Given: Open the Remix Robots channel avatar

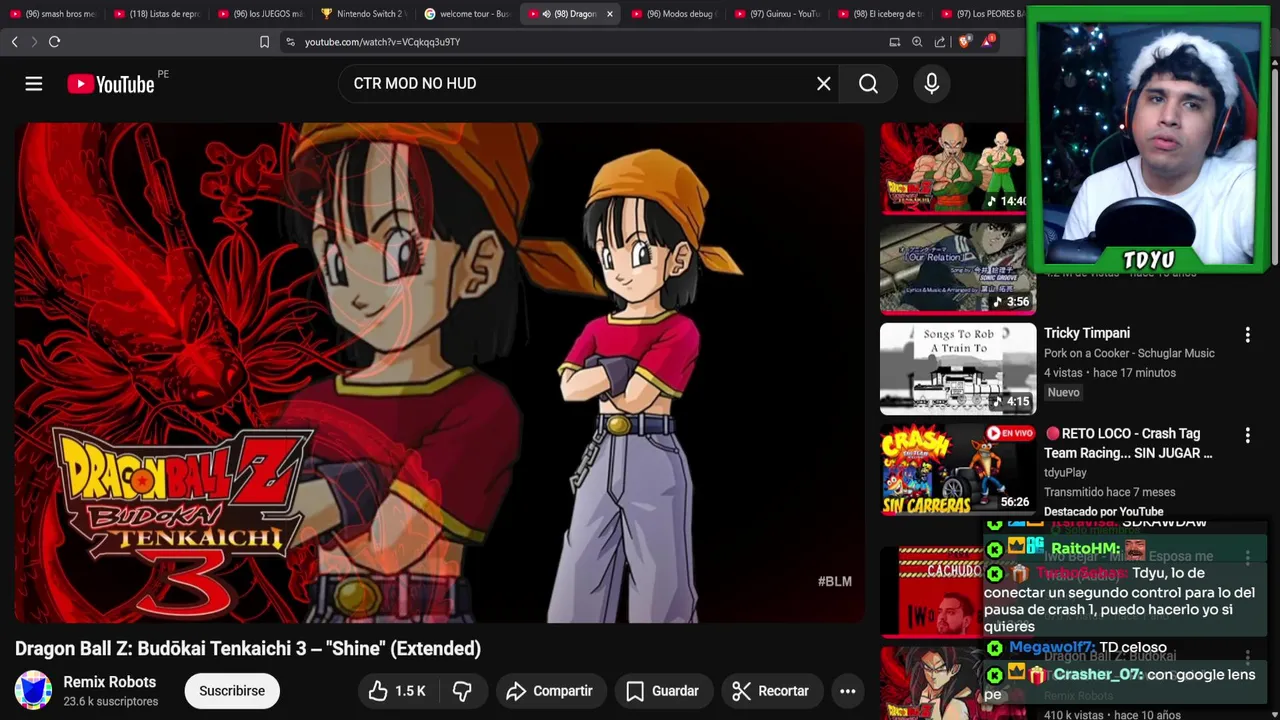Looking at the screenshot, I should (x=33, y=691).
